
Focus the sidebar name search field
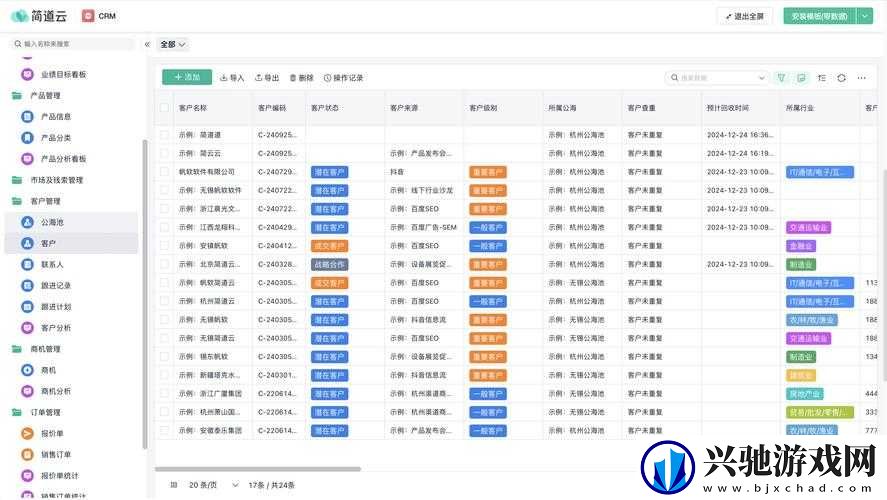click(72, 44)
